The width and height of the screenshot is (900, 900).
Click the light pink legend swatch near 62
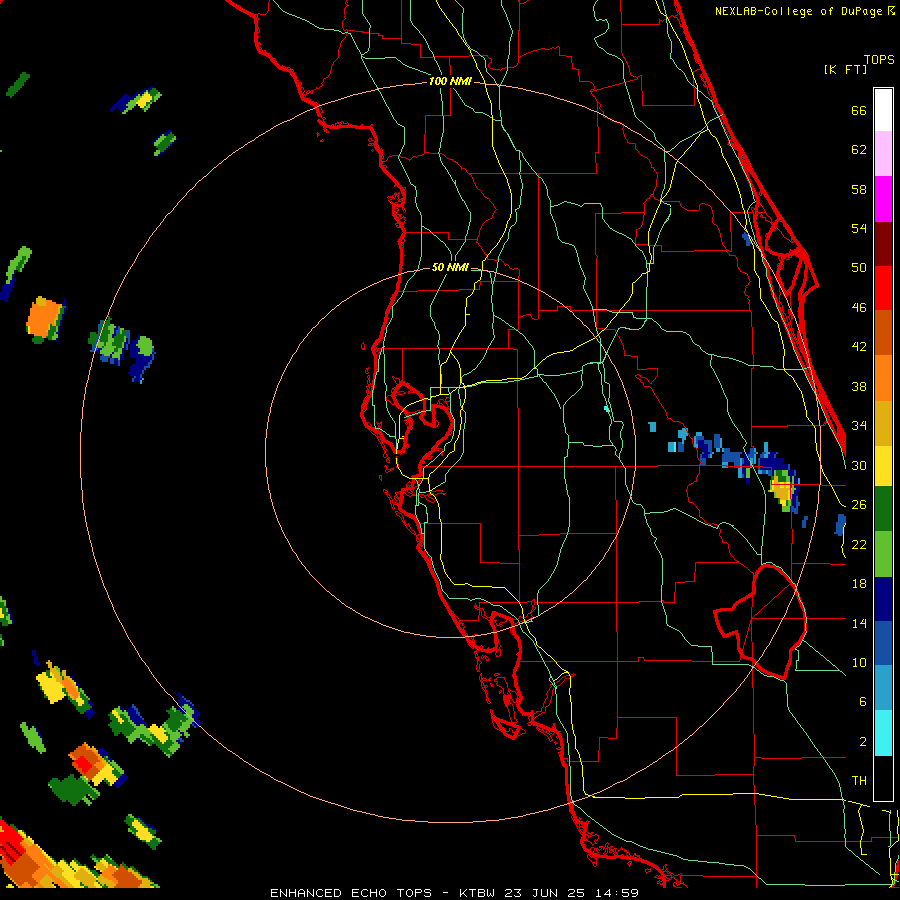pyautogui.click(x=883, y=154)
